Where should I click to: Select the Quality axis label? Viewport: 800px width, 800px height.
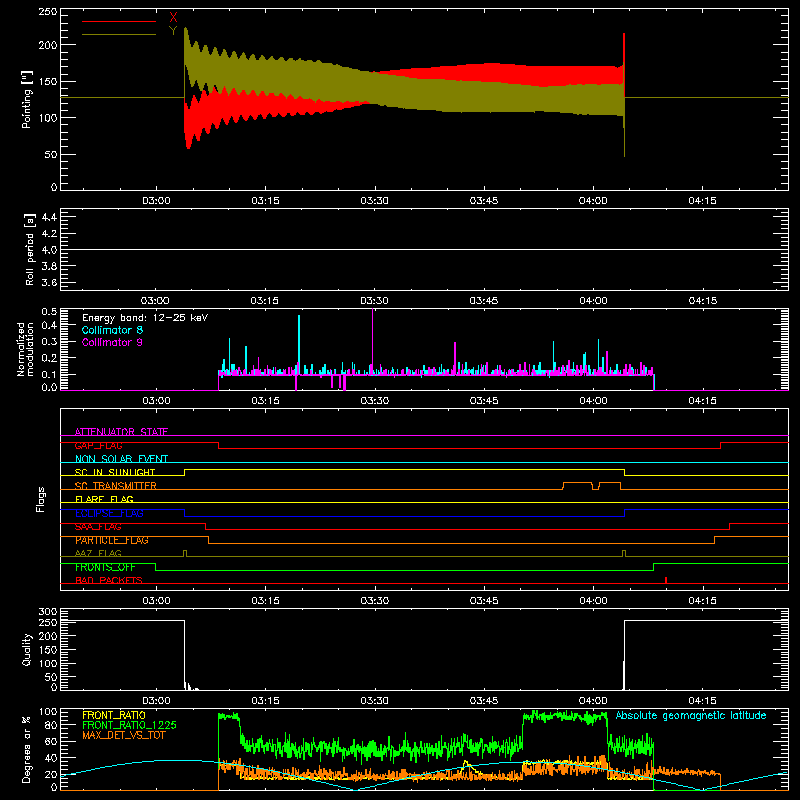[x=27, y=649]
